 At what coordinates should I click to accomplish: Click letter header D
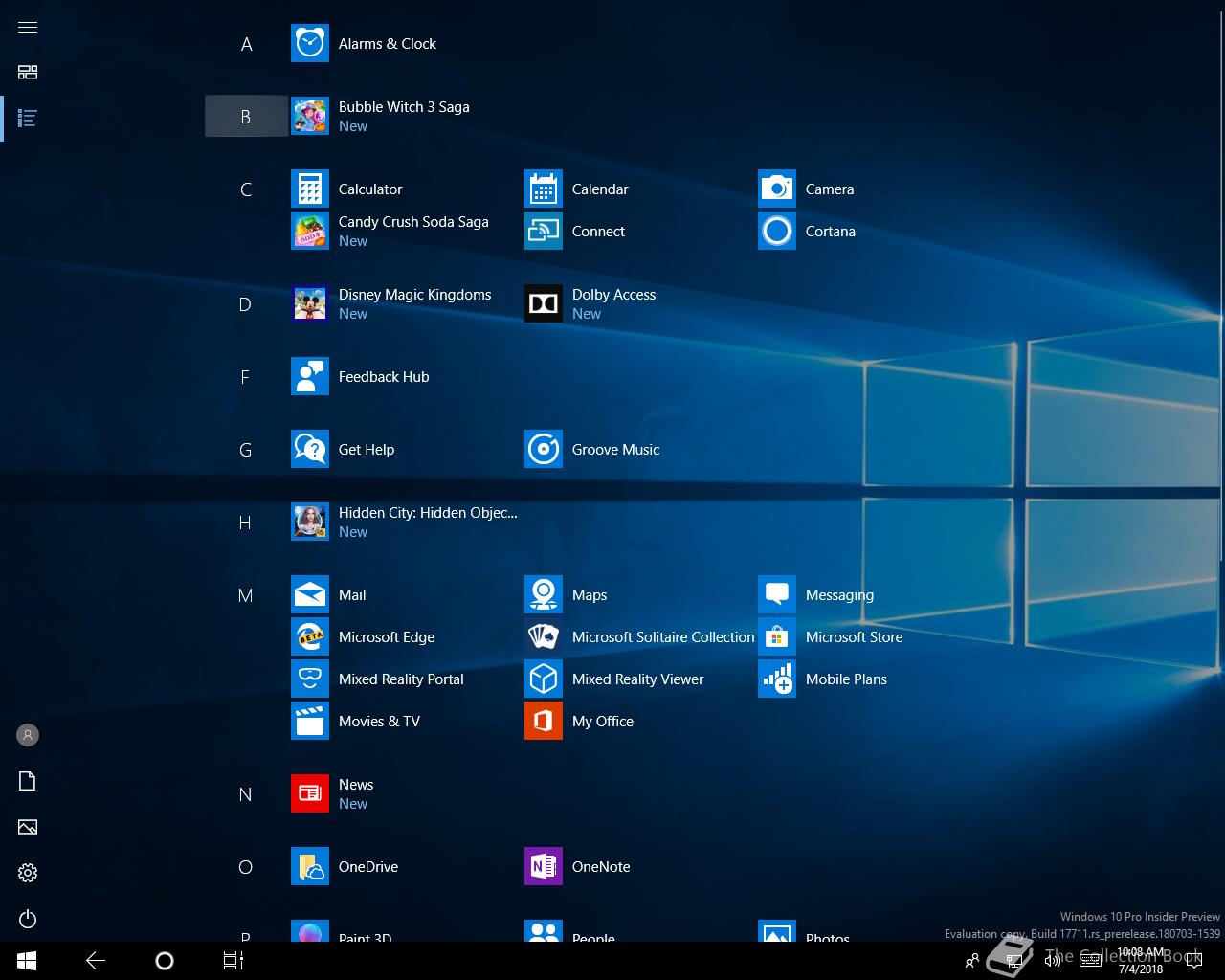(246, 304)
